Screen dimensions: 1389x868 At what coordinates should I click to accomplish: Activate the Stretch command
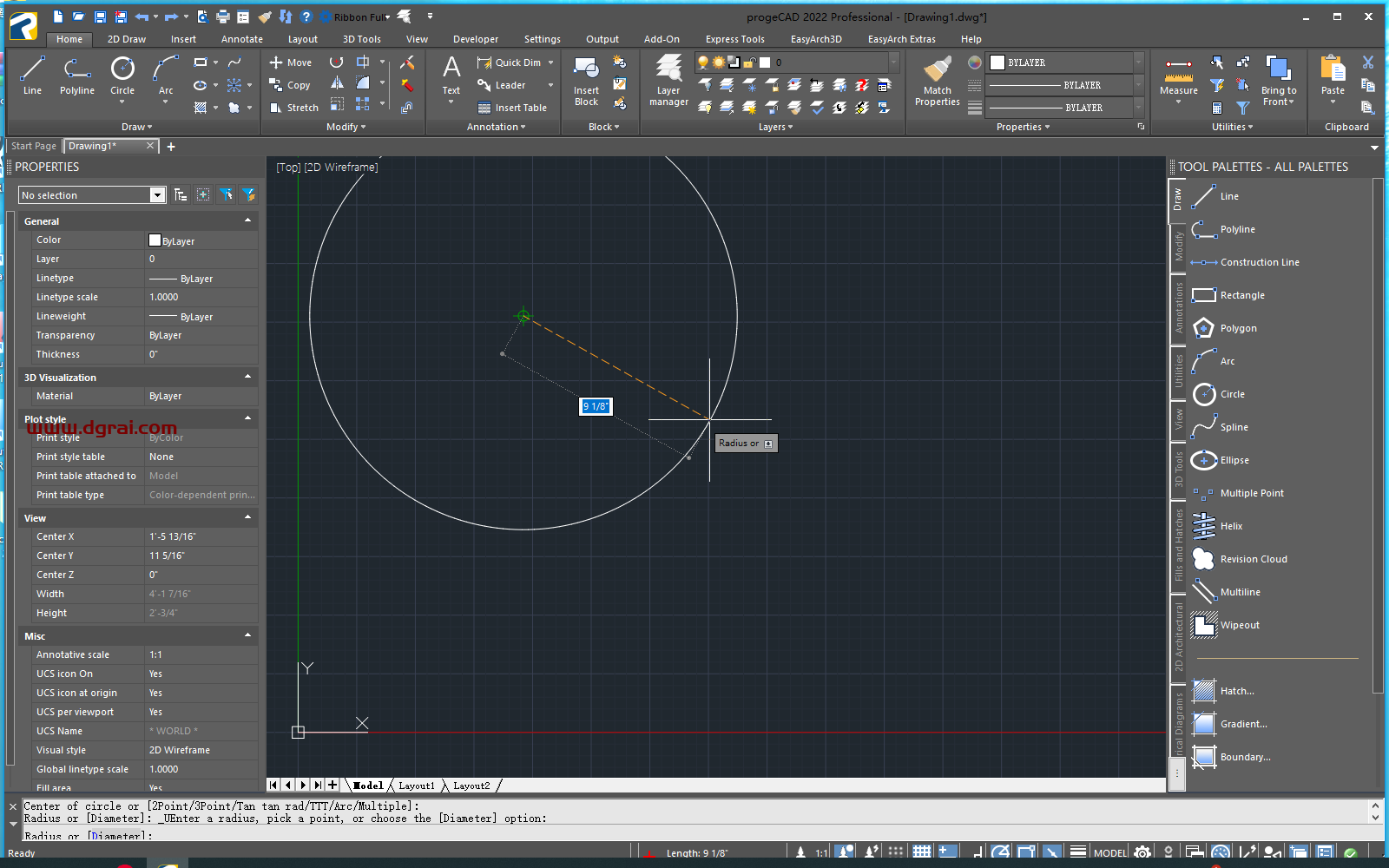pos(293,108)
